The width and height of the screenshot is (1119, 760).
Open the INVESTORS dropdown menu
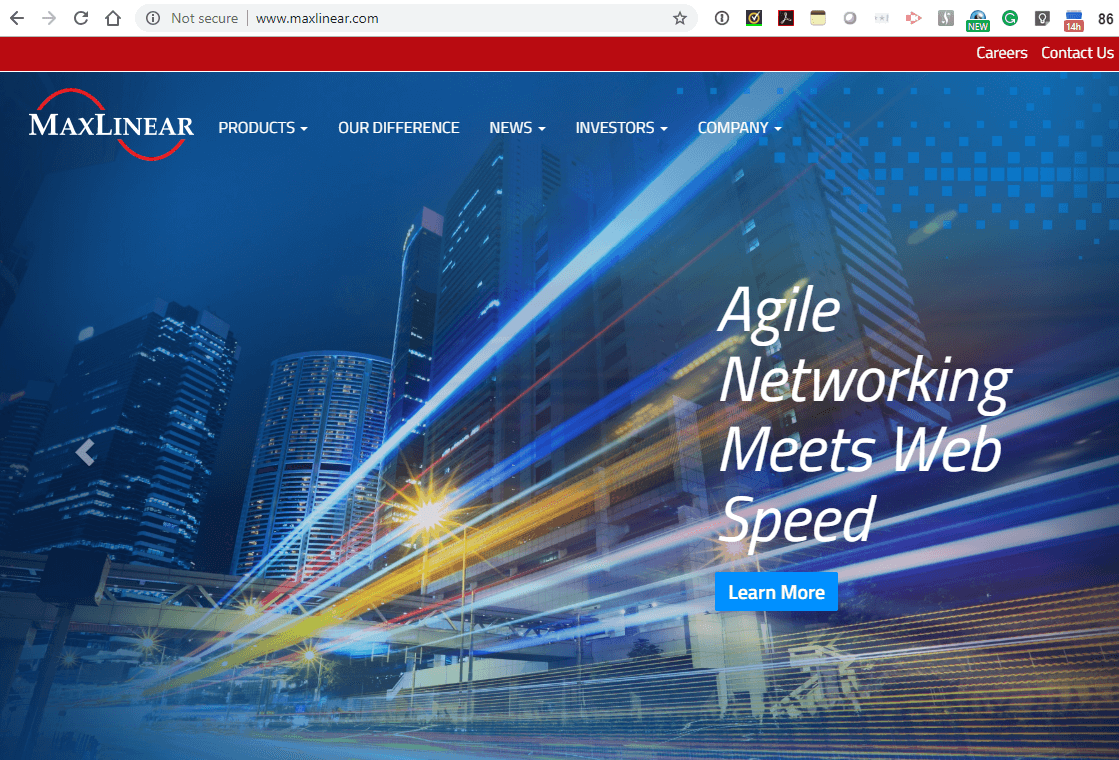coord(620,128)
